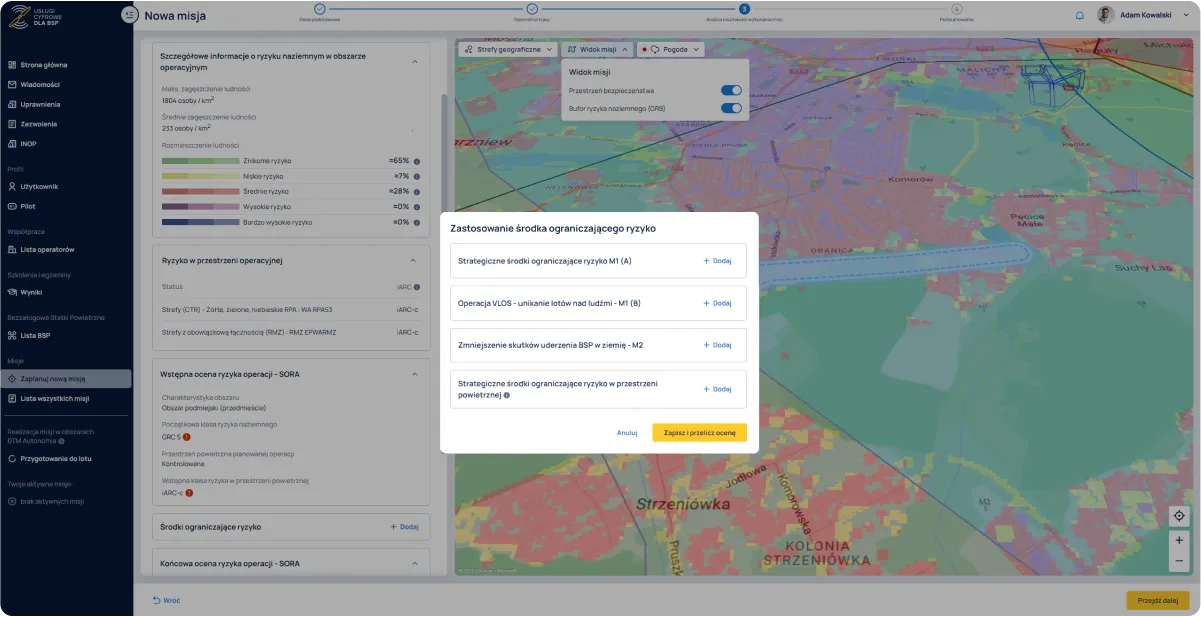Viewport: 1201px width, 617px height.
Task: Toggle Przestrzeń bezpieczeństwa switch off
Action: 731,90
